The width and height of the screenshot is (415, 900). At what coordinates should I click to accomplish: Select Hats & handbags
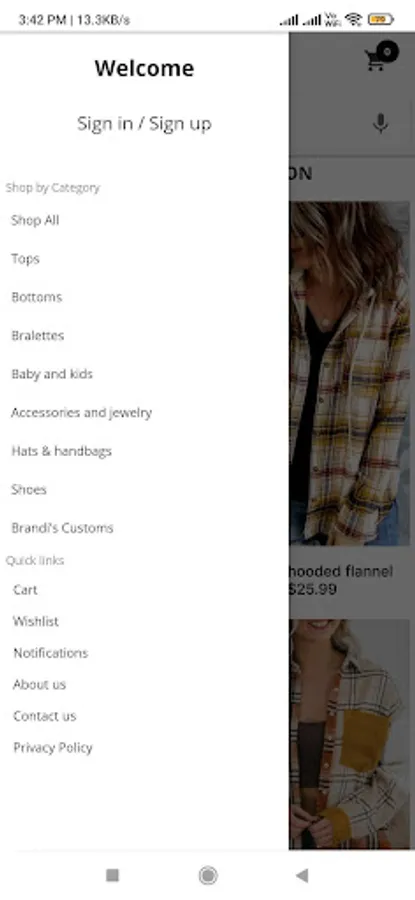coord(61,451)
